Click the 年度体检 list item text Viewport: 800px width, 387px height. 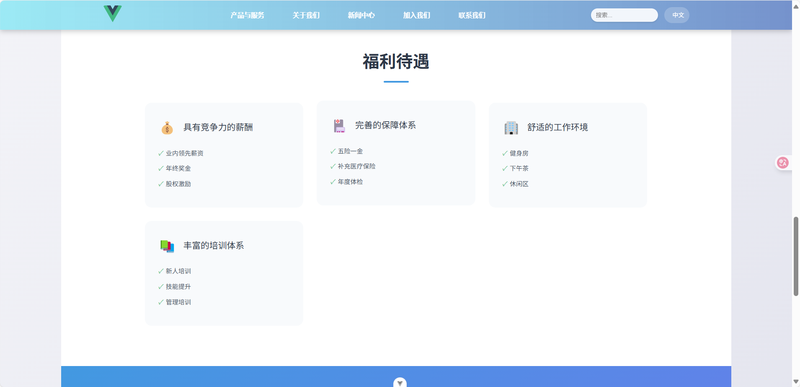click(351, 182)
